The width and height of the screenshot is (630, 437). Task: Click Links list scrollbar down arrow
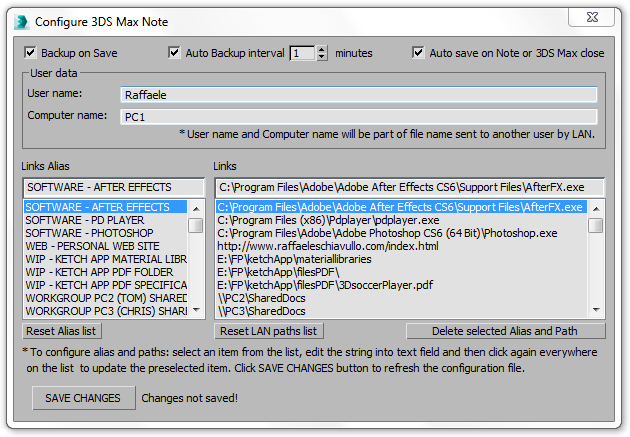(596, 310)
